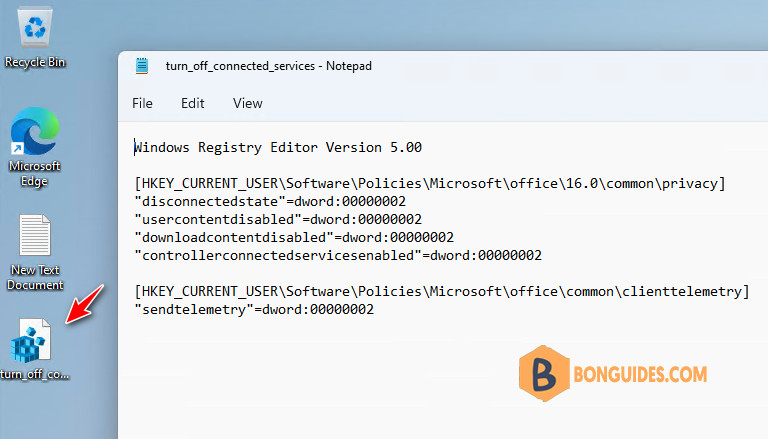Screen dimensions: 768x439
Task: Select the Microsoft Edge desktop shortcut
Action: (35, 147)
